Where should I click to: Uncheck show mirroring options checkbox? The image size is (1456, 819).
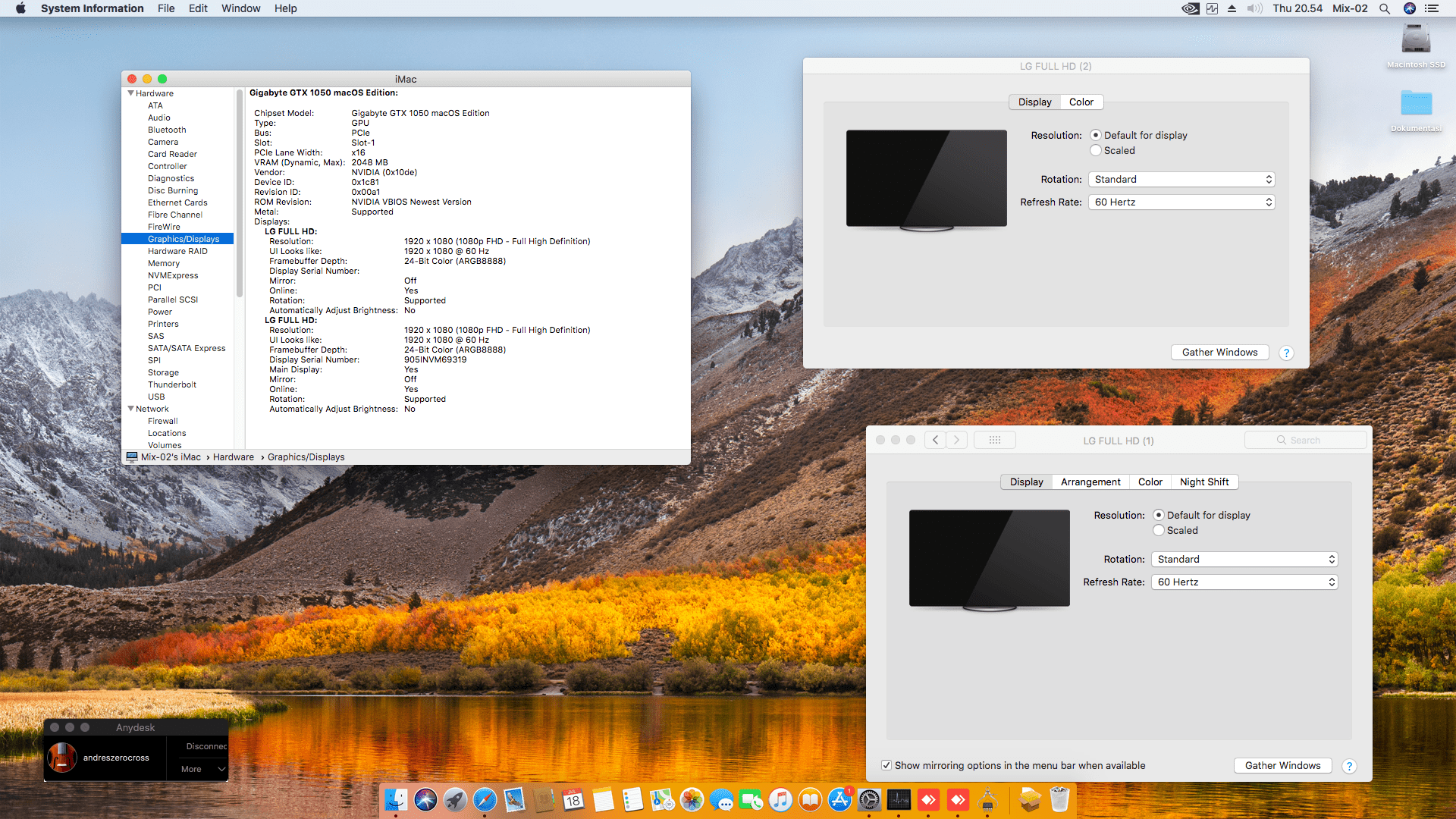[x=886, y=765]
